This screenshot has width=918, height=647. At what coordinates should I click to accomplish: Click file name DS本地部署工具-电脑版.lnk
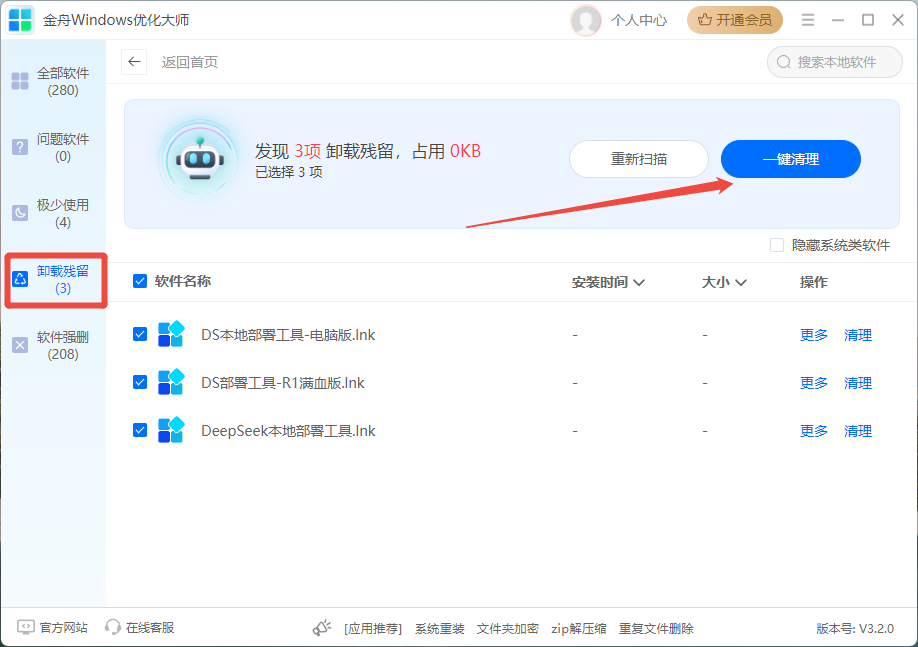pos(288,335)
